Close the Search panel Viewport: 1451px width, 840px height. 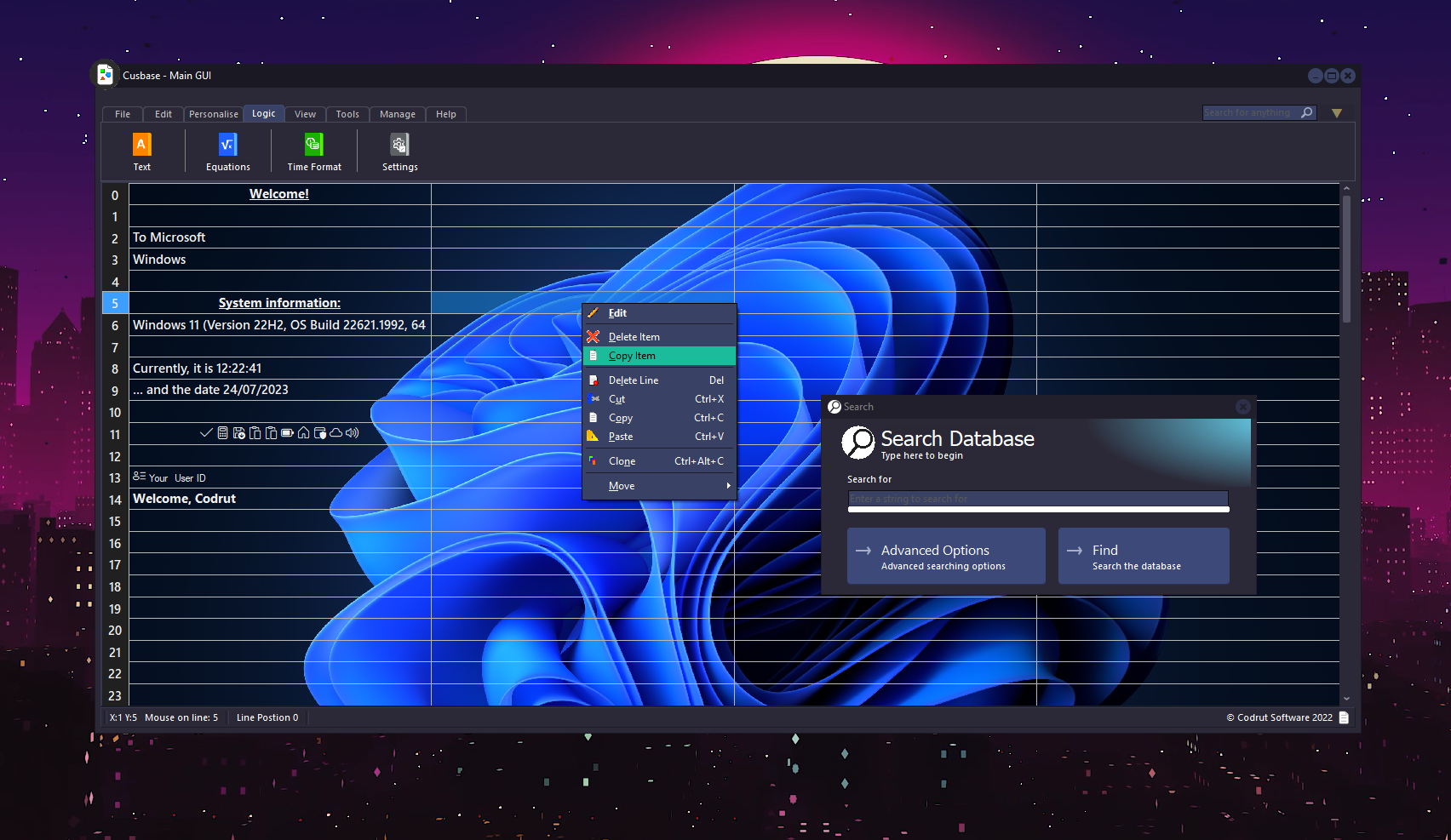pos(1243,407)
